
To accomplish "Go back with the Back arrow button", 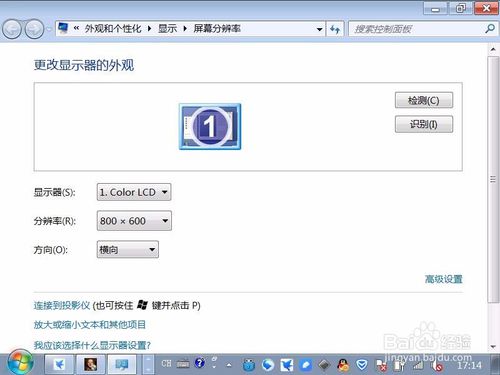I will click(12, 29).
